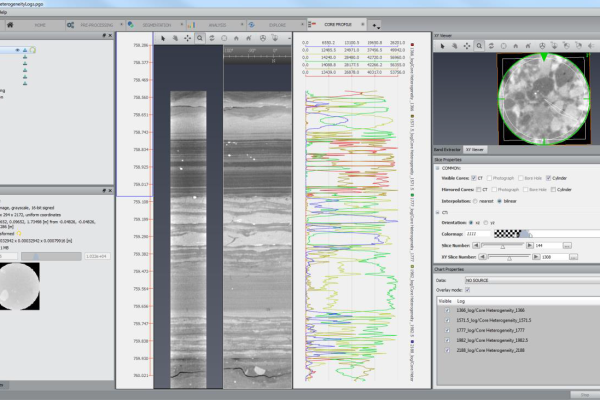
Task: Hide the 1366_log Core Heterogeneity log
Action: point(445,311)
